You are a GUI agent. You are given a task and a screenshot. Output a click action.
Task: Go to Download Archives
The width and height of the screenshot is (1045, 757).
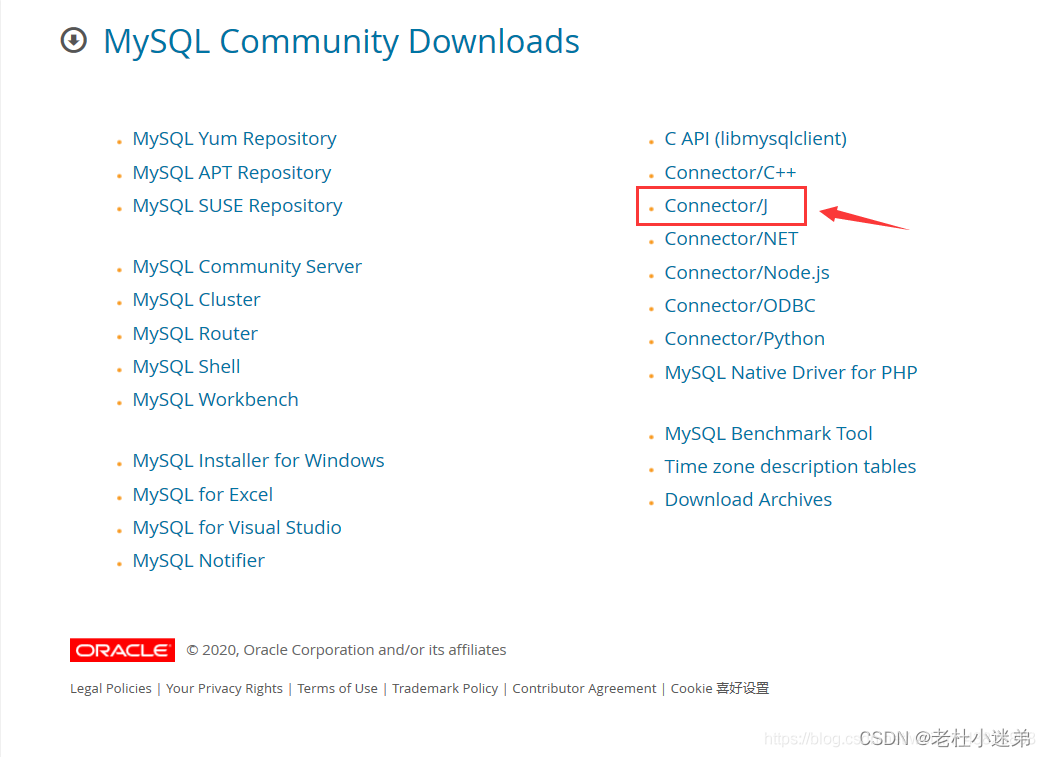click(748, 500)
